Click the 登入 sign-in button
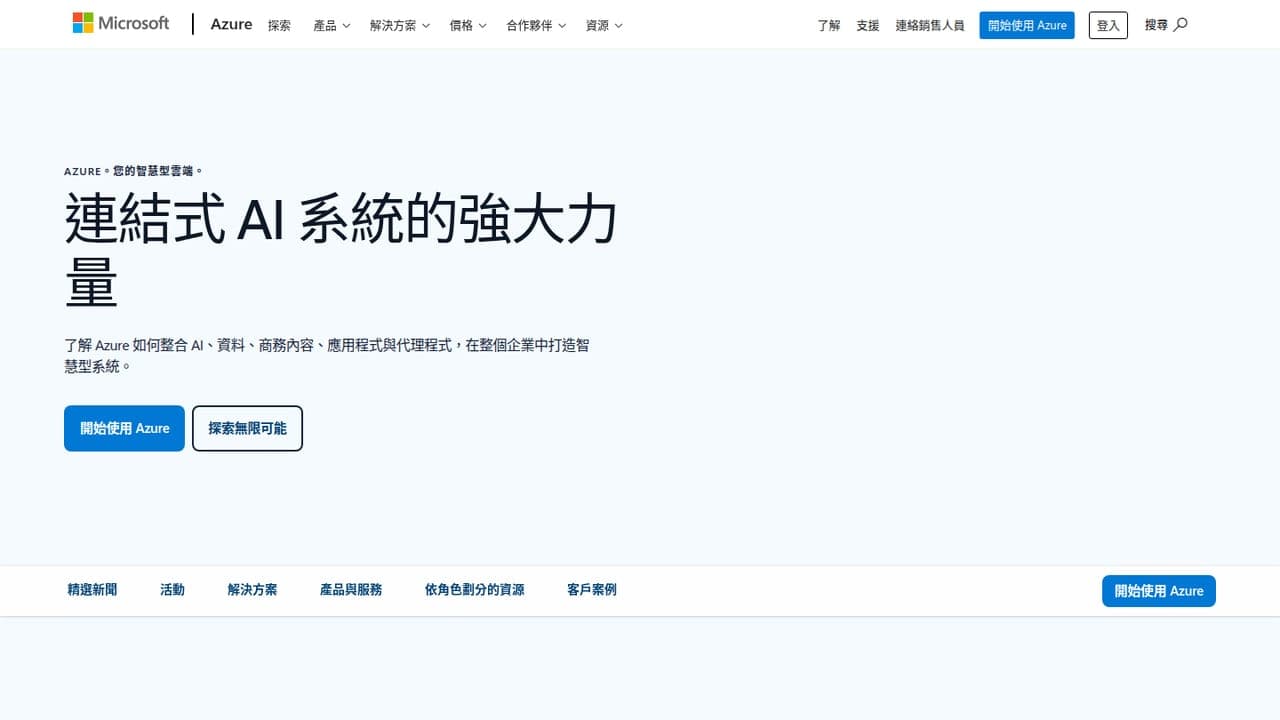 pyautogui.click(x=1108, y=25)
